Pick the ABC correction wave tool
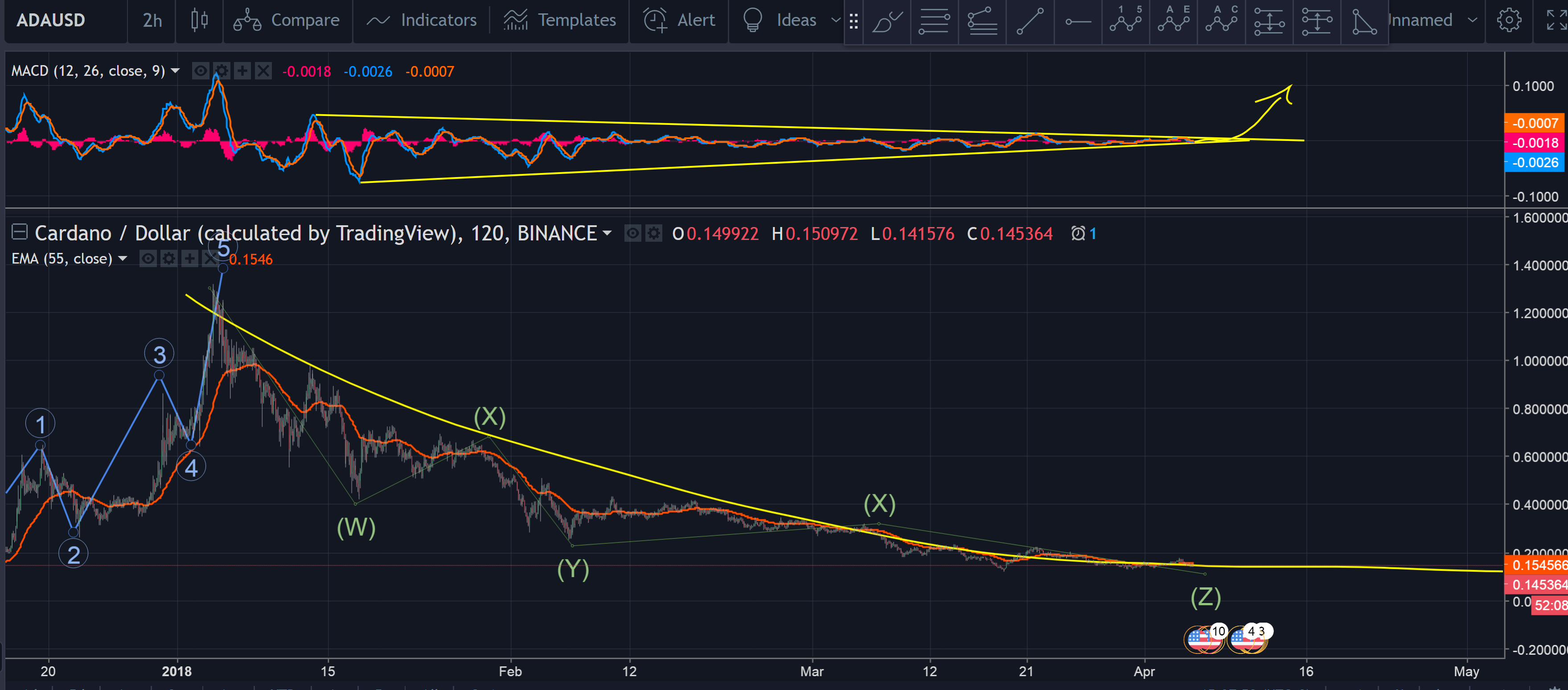 pyautogui.click(x=1221, y=21)
